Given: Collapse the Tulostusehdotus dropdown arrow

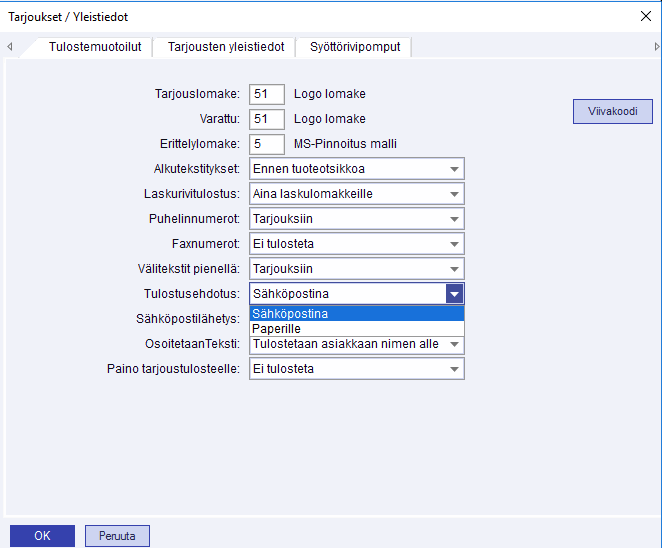Looking at the screenshot, I should (x=454, y=294).
